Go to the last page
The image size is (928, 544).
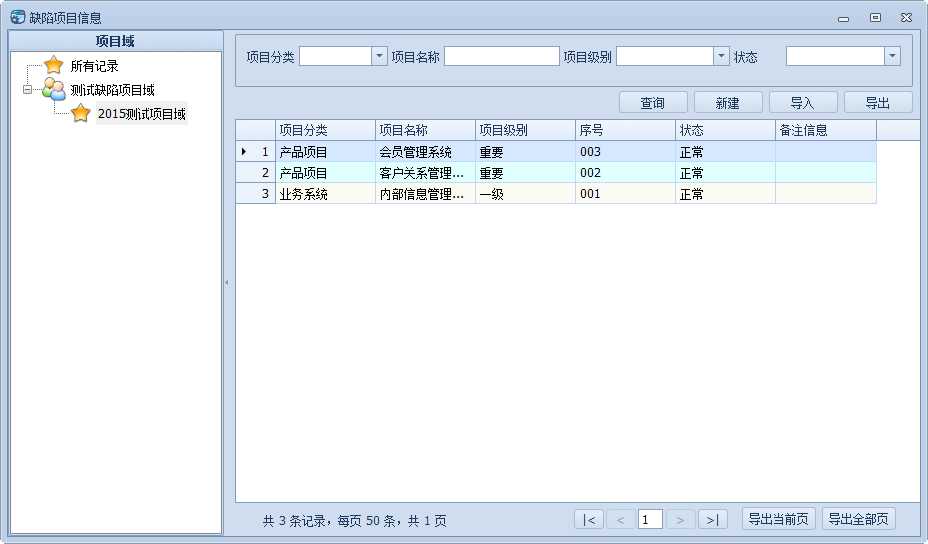click(x=713, y=520)
